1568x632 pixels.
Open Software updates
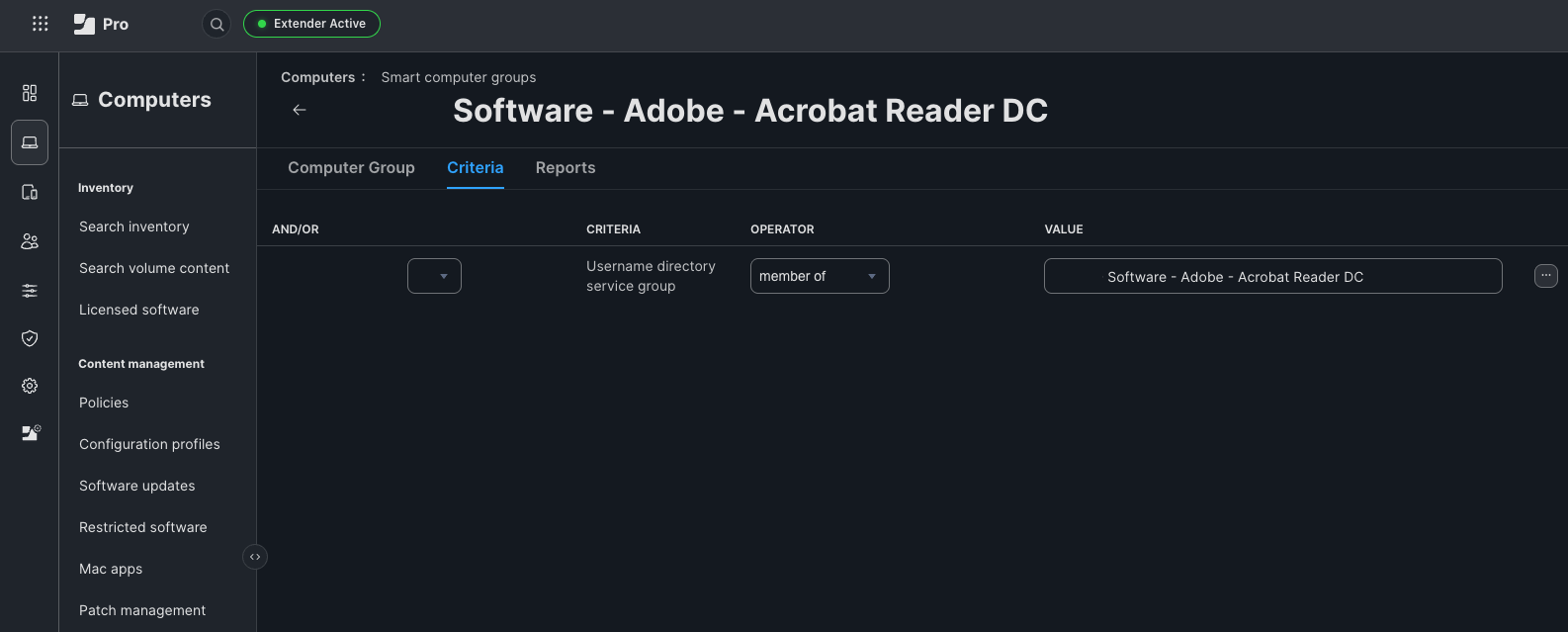pos(137,486)
